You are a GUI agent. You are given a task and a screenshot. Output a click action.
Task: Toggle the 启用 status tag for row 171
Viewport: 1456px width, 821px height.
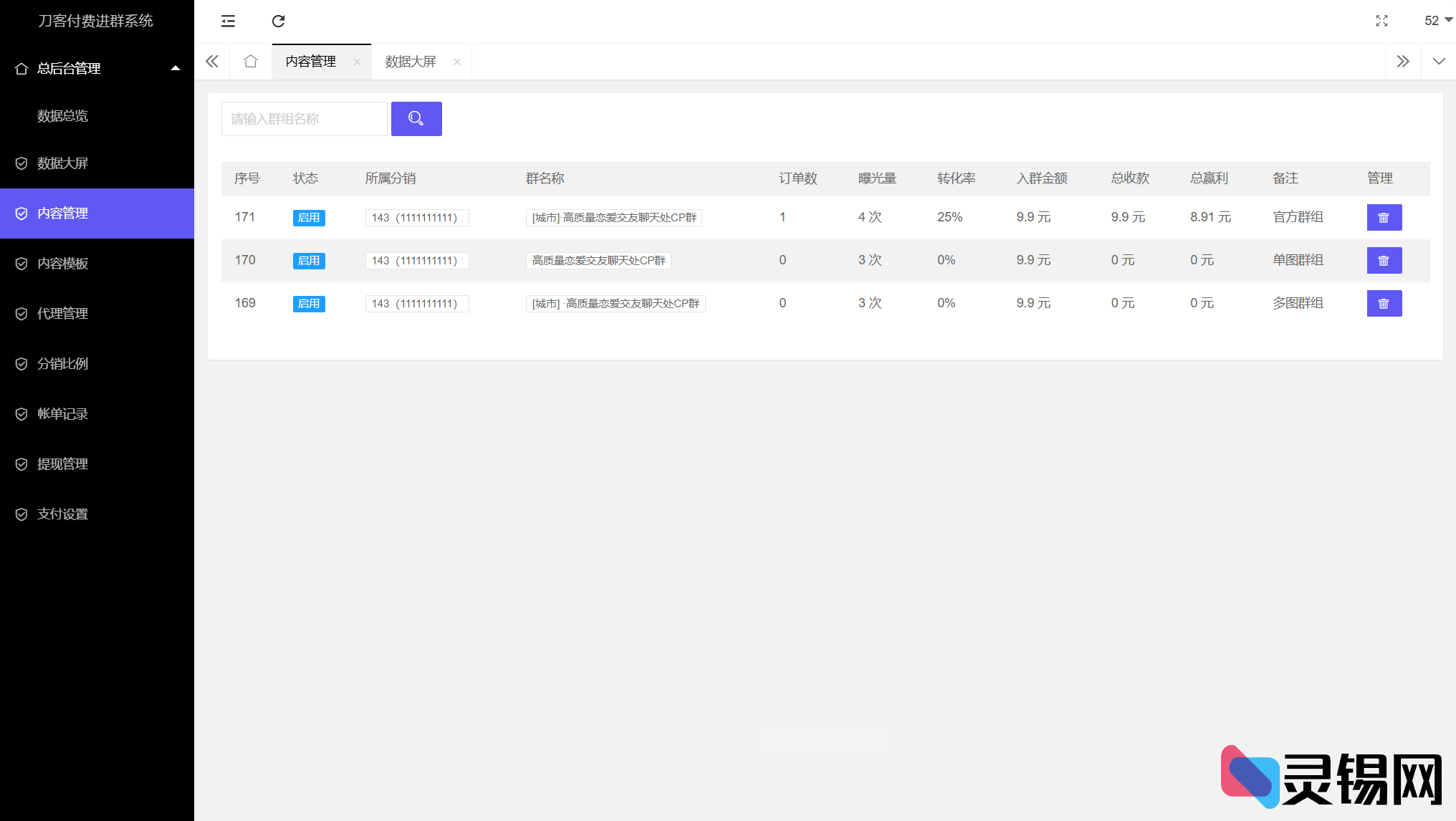[309, 218]
